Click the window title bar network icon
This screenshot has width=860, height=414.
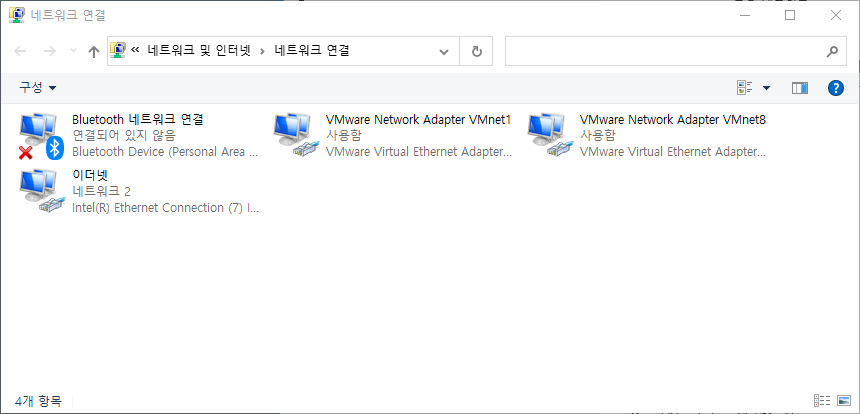click(16, 15)
